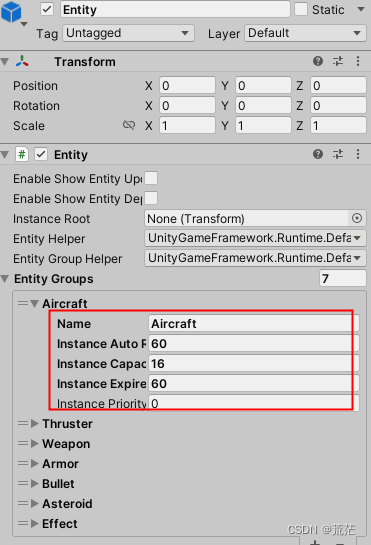Click the Armor element drag handle
This screenshot has height=545, width=371.
click(23, 463)
